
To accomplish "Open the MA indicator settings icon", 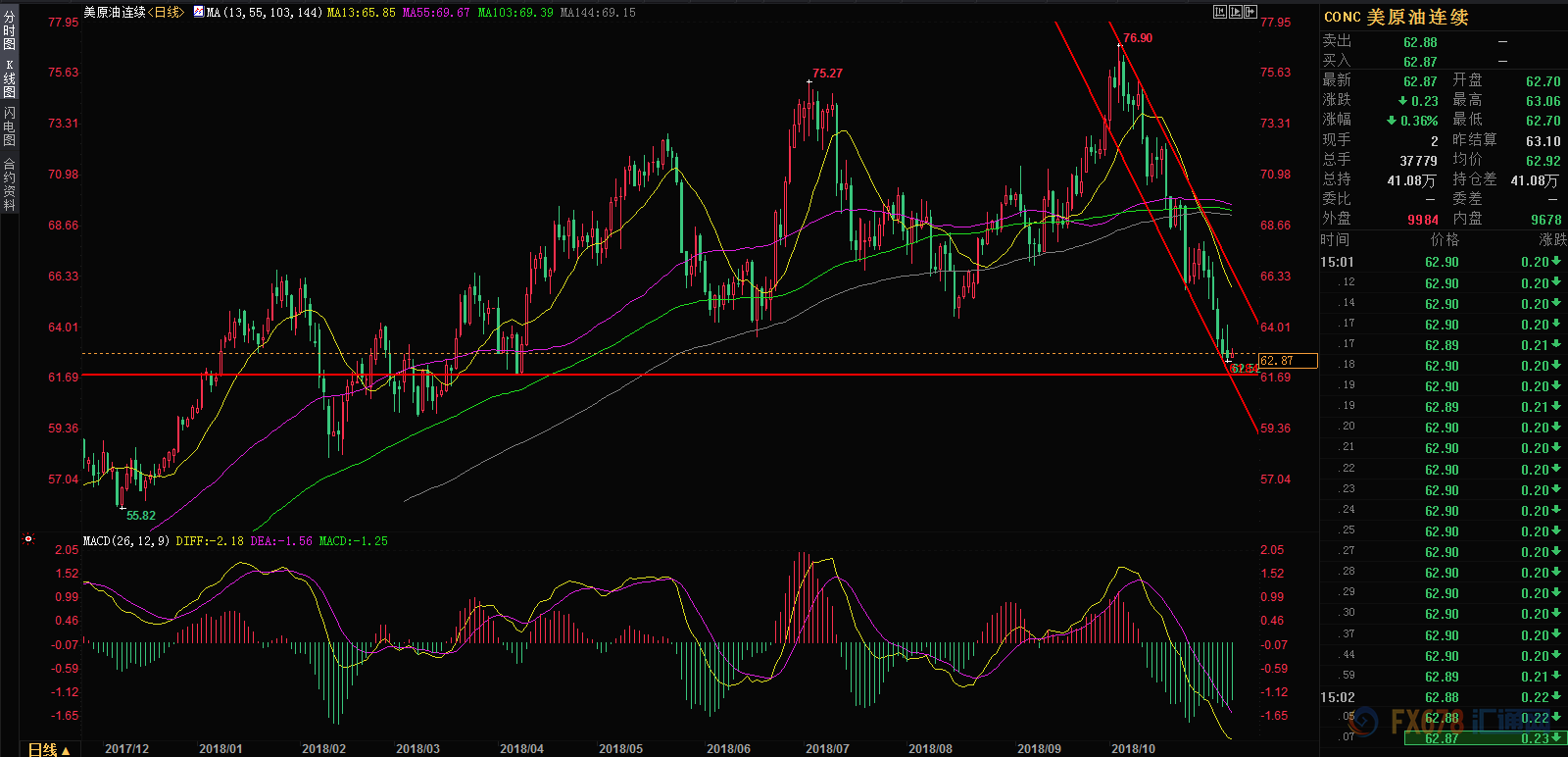I will 199,12.
